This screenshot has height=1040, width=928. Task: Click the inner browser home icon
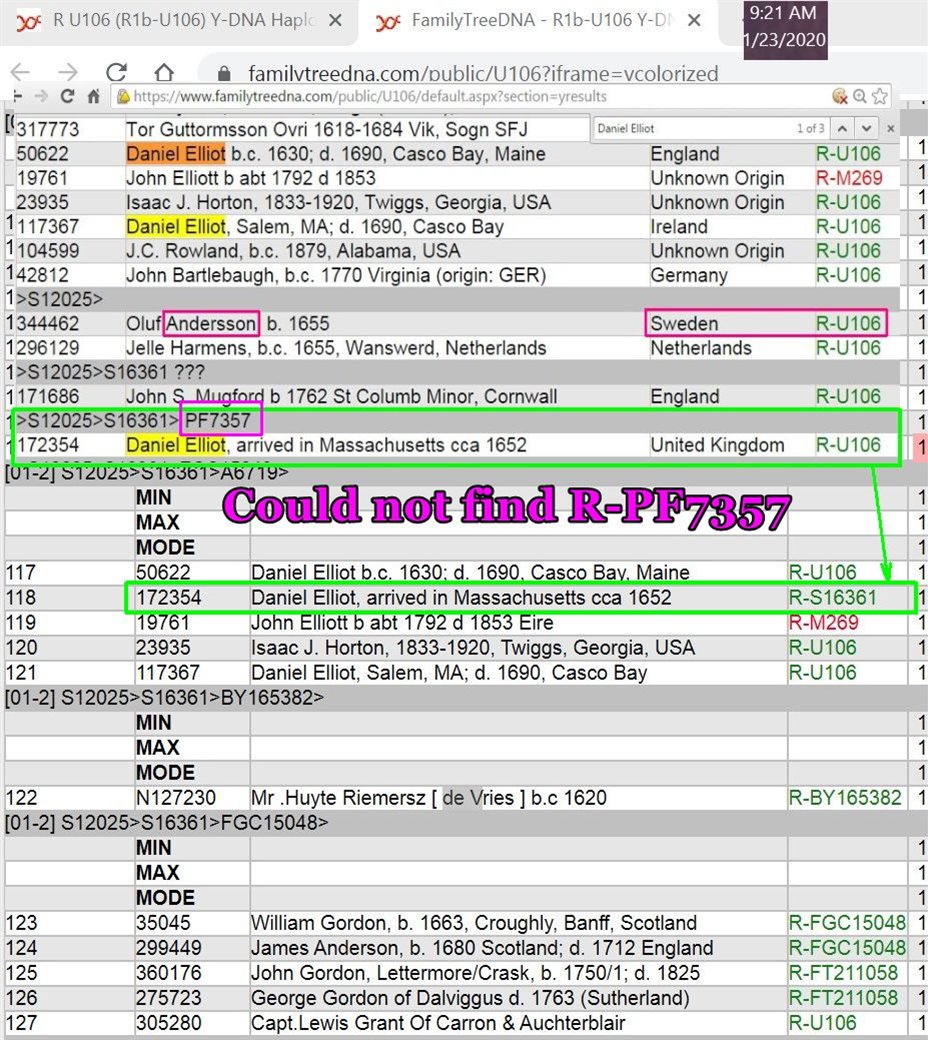tap(93, 97)
